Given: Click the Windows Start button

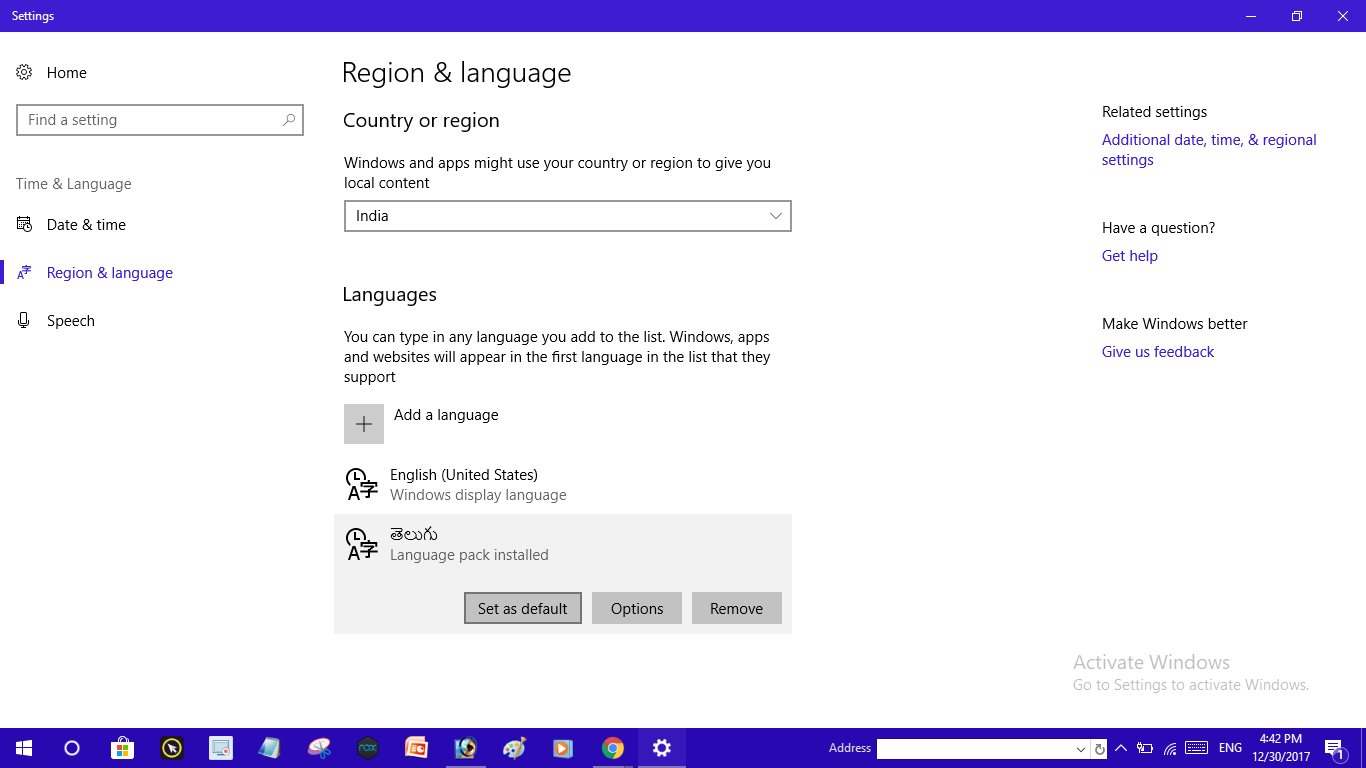Looking at the screenshot, I should click(x=23, y=747).
